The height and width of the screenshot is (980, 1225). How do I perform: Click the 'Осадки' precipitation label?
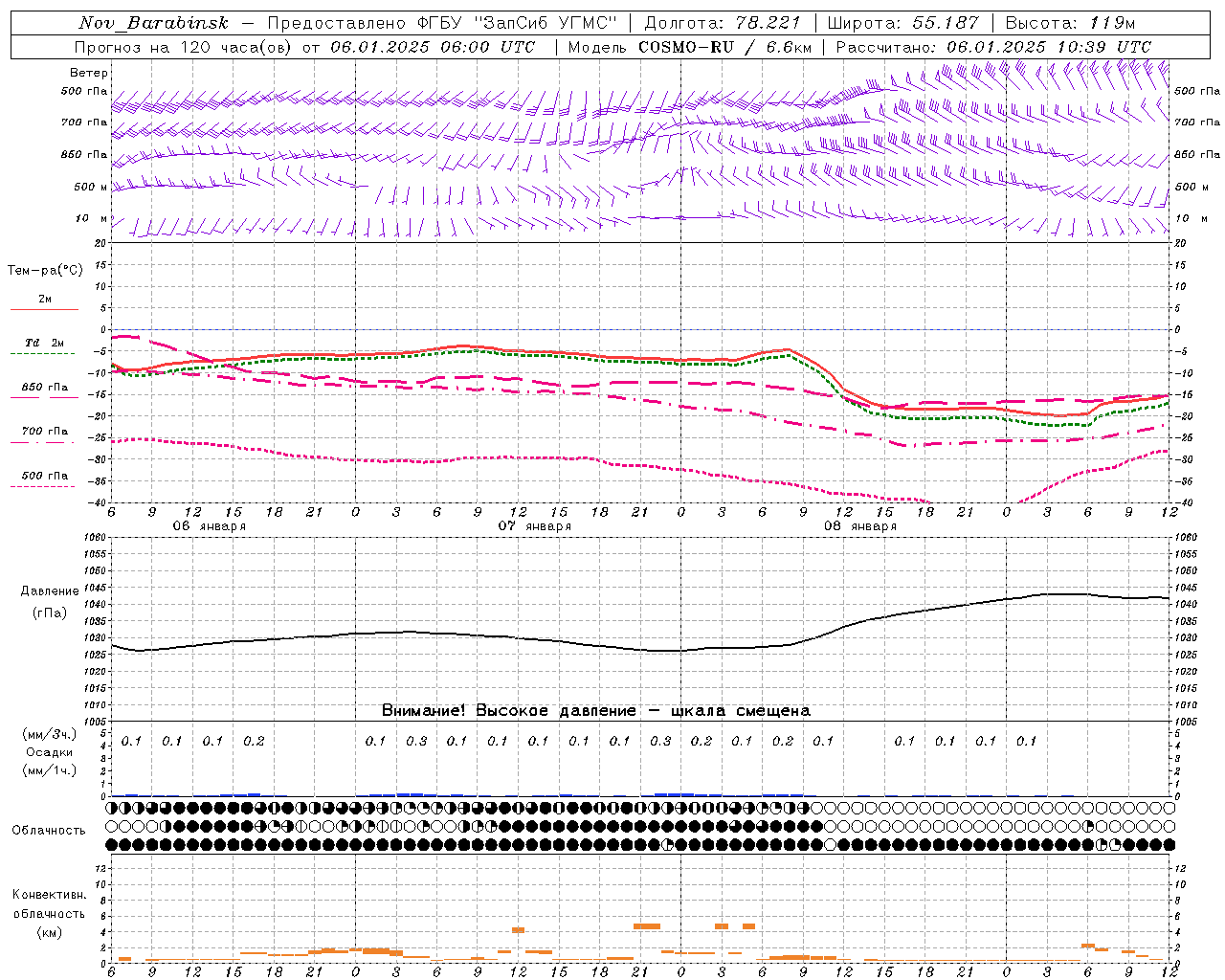coord(50,753)
